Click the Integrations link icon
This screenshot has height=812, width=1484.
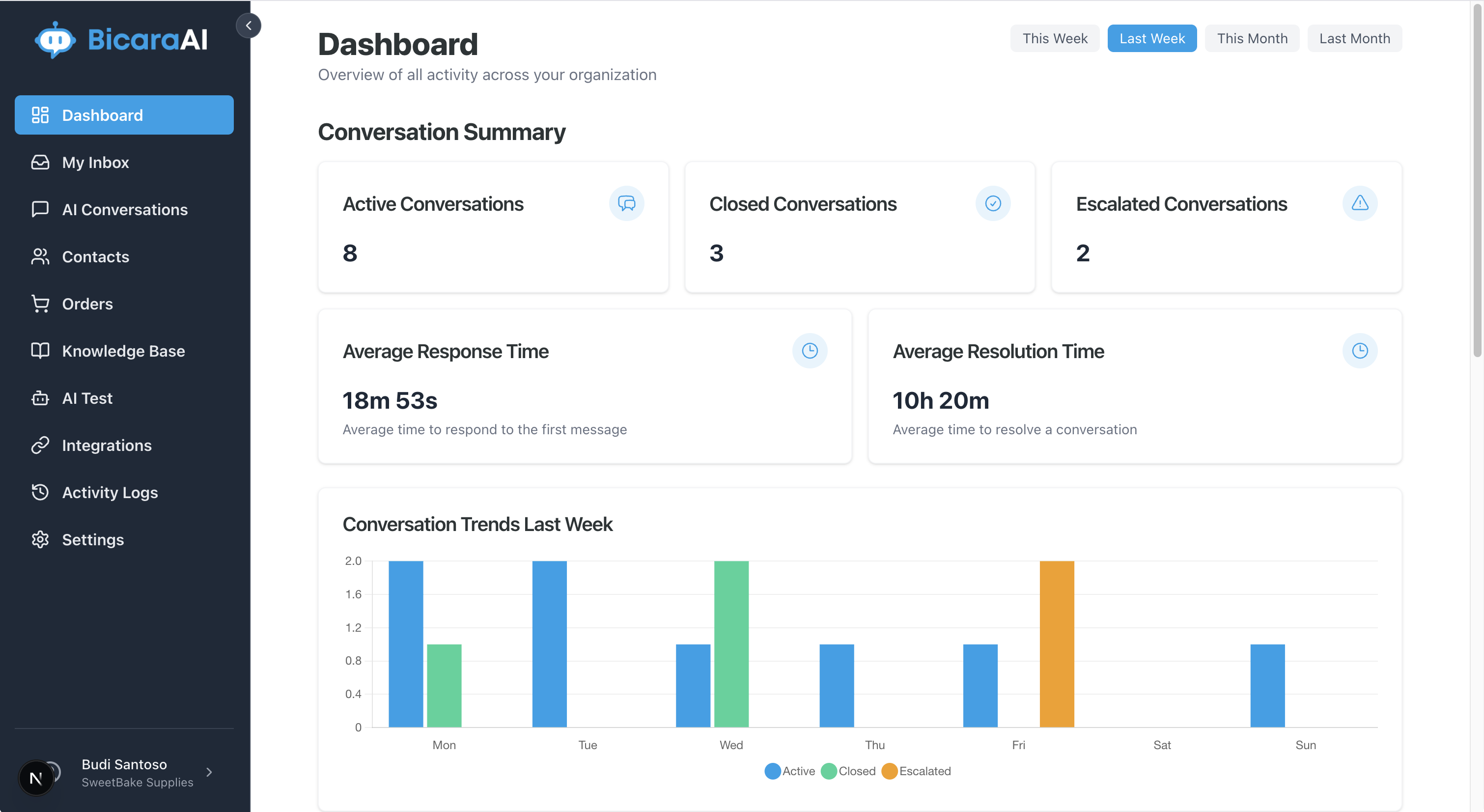pyautogui.click(x=40, y=445)
